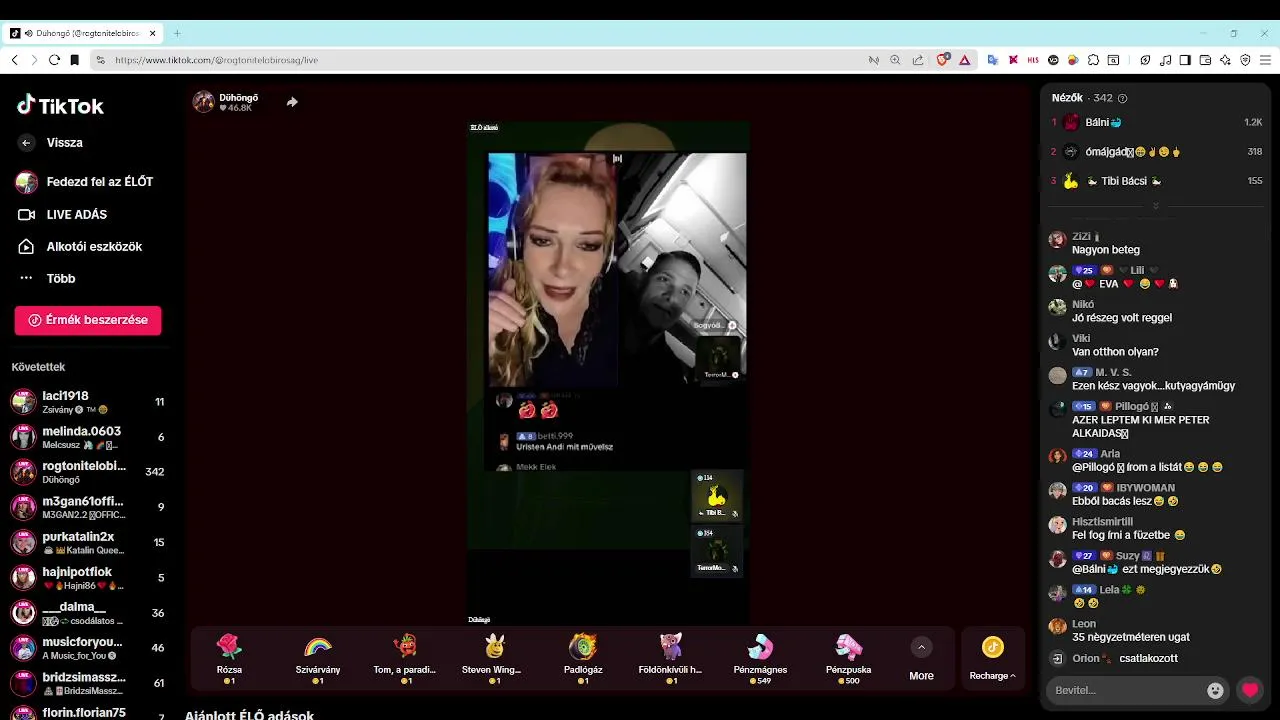This screenshot has width=1280, height=720.
Task: Expand More gifts
Action: point(921,659)
